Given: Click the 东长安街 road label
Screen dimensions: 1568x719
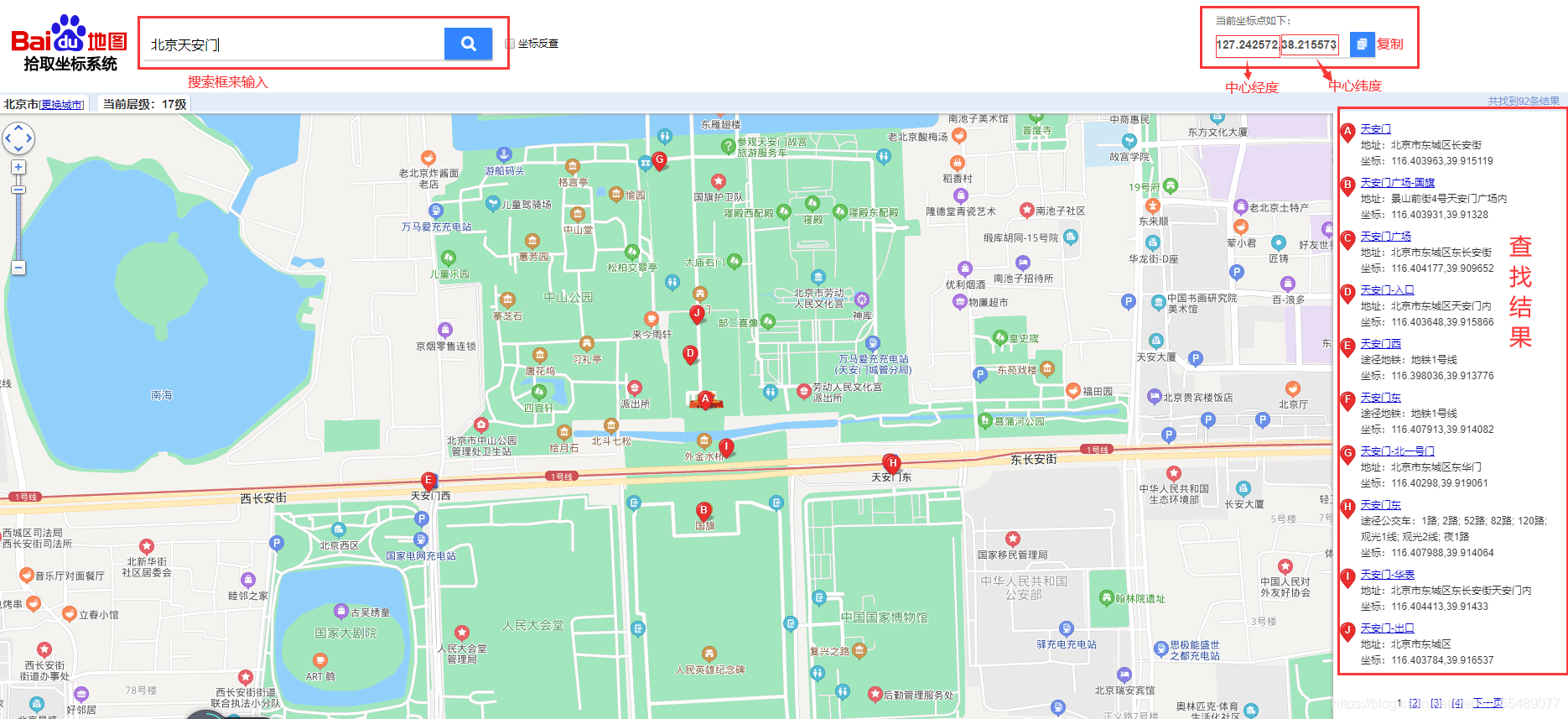Looking at the screenshot, I should [1034, 459].
